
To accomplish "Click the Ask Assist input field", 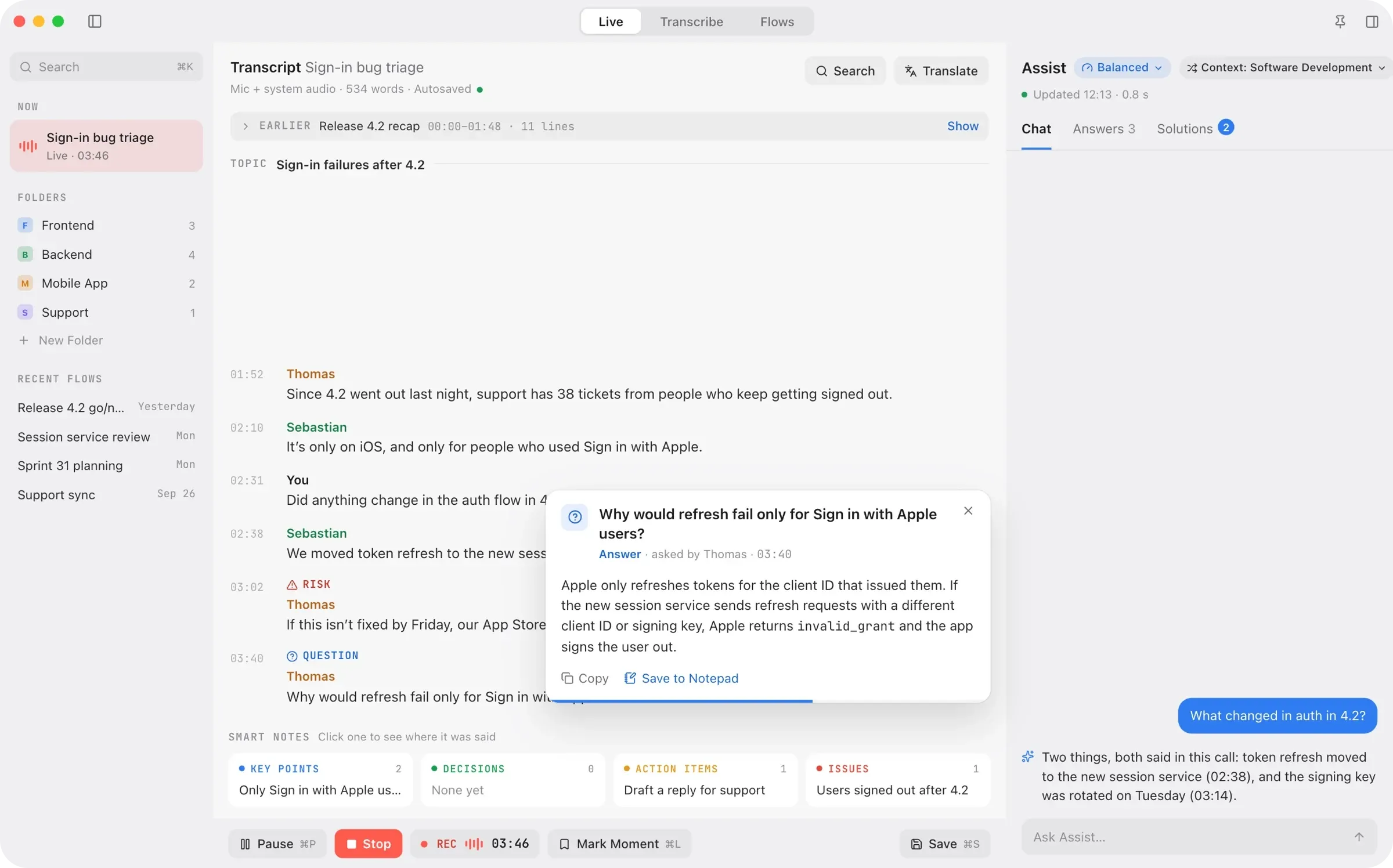I will click(x=1199, y=837).
